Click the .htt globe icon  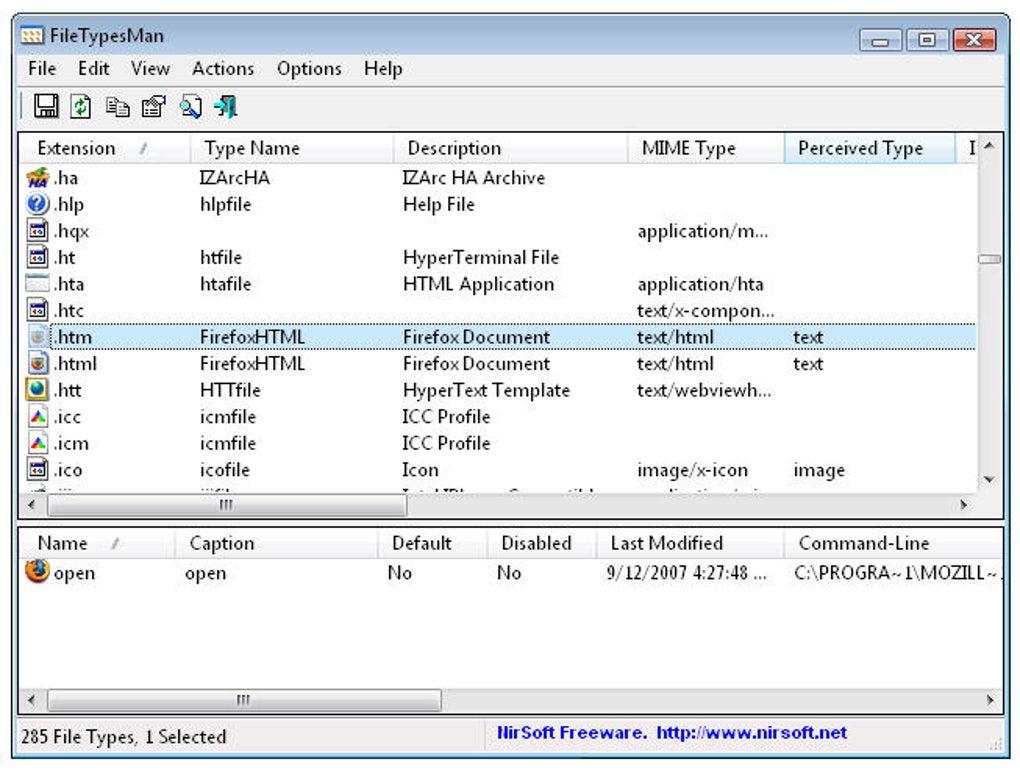38,390
